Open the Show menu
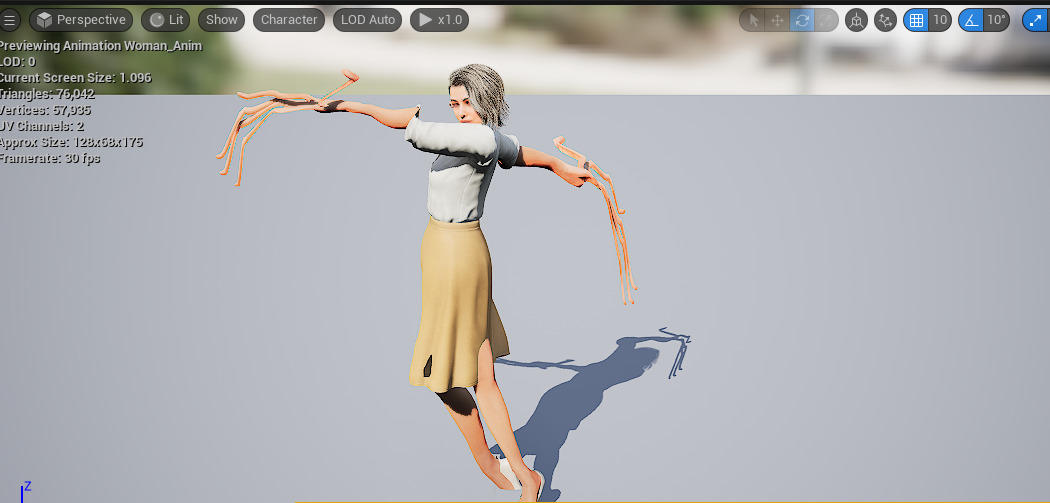This screenshot has width=1050, height=503. click(222, 20)
